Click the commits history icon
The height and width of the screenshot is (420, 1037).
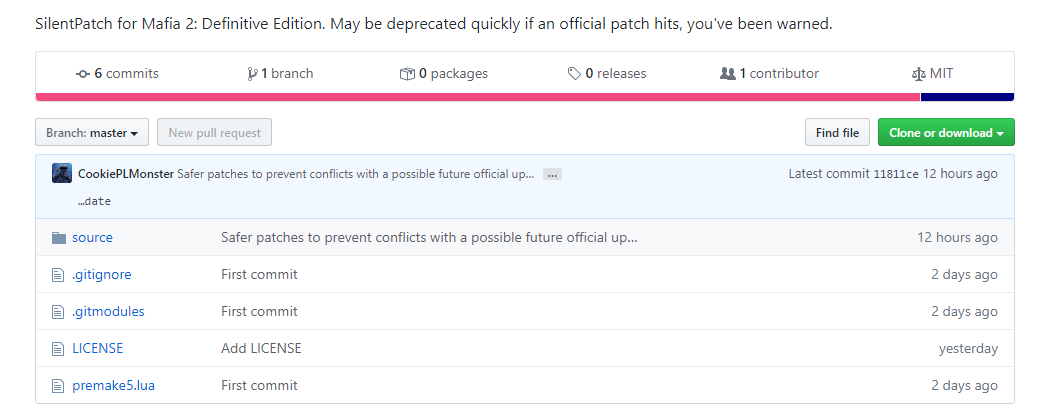[x=83, y=74]
